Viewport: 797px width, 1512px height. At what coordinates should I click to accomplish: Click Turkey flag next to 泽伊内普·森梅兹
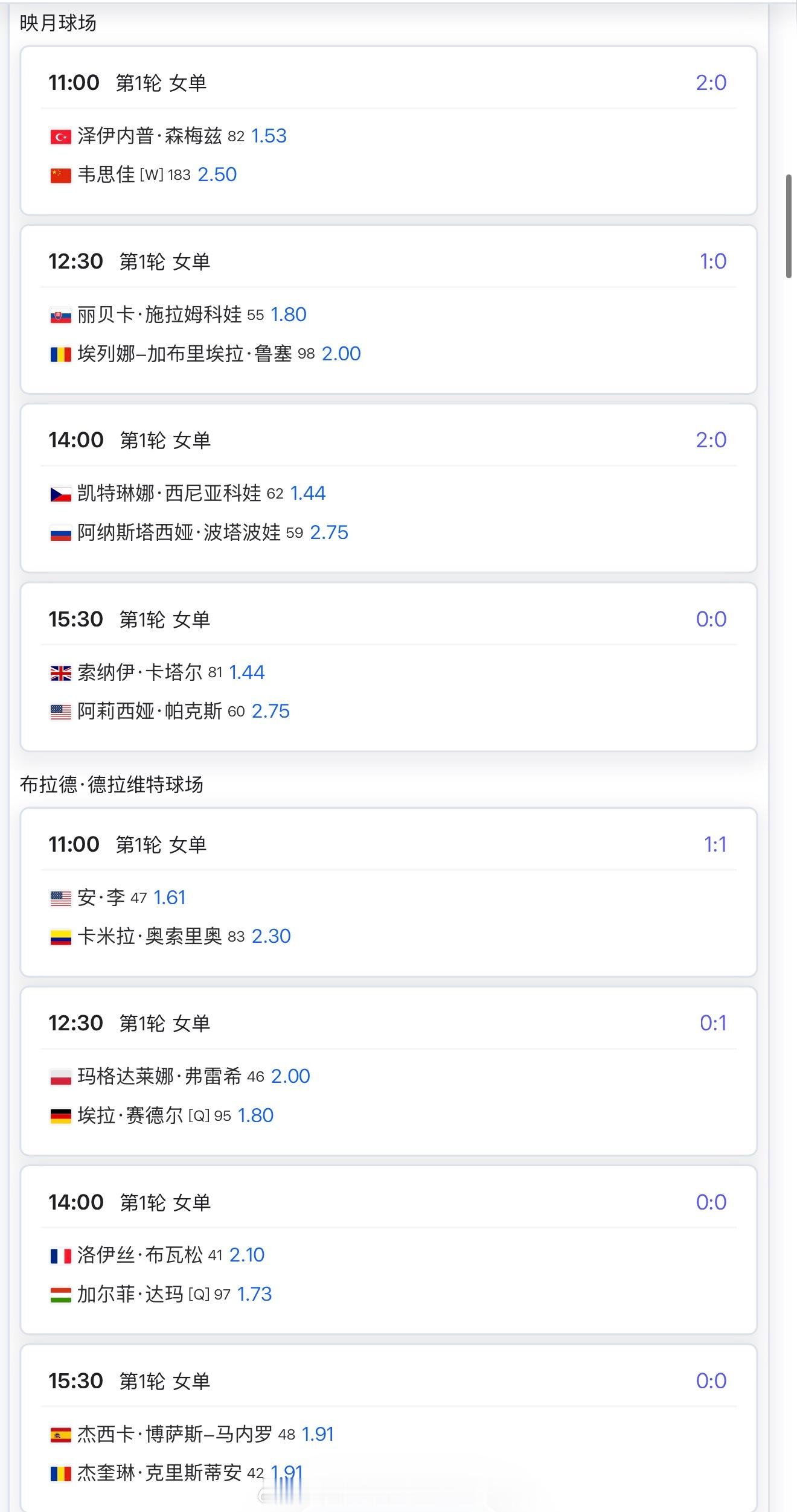pyautogui.click(x=60, y=137)
